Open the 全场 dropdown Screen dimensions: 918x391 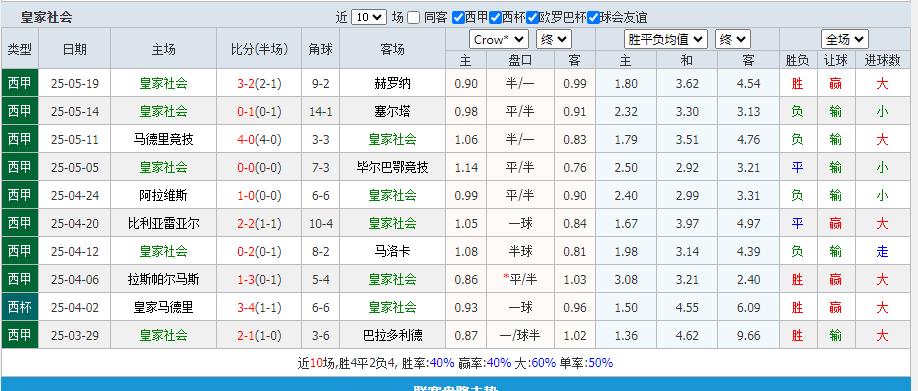point(844,39)
